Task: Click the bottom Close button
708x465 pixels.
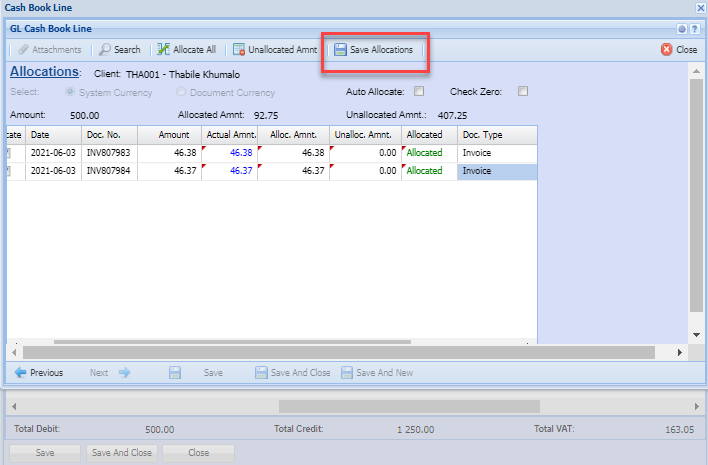Action: point(198,452)
